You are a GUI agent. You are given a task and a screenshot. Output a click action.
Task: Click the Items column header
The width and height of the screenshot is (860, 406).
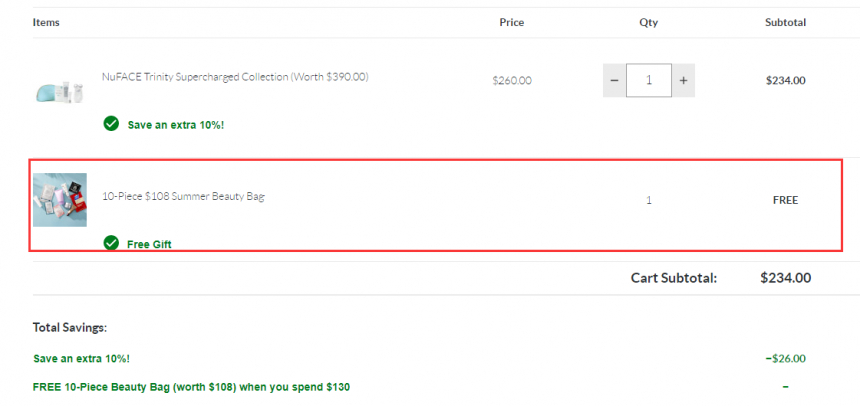(46, 22)
